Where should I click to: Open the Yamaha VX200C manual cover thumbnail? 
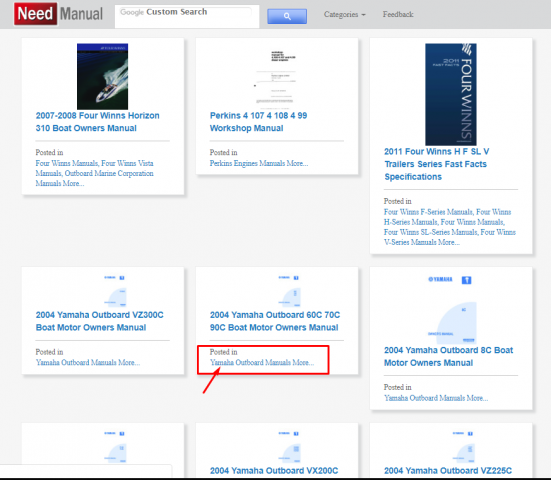point(289,447)
